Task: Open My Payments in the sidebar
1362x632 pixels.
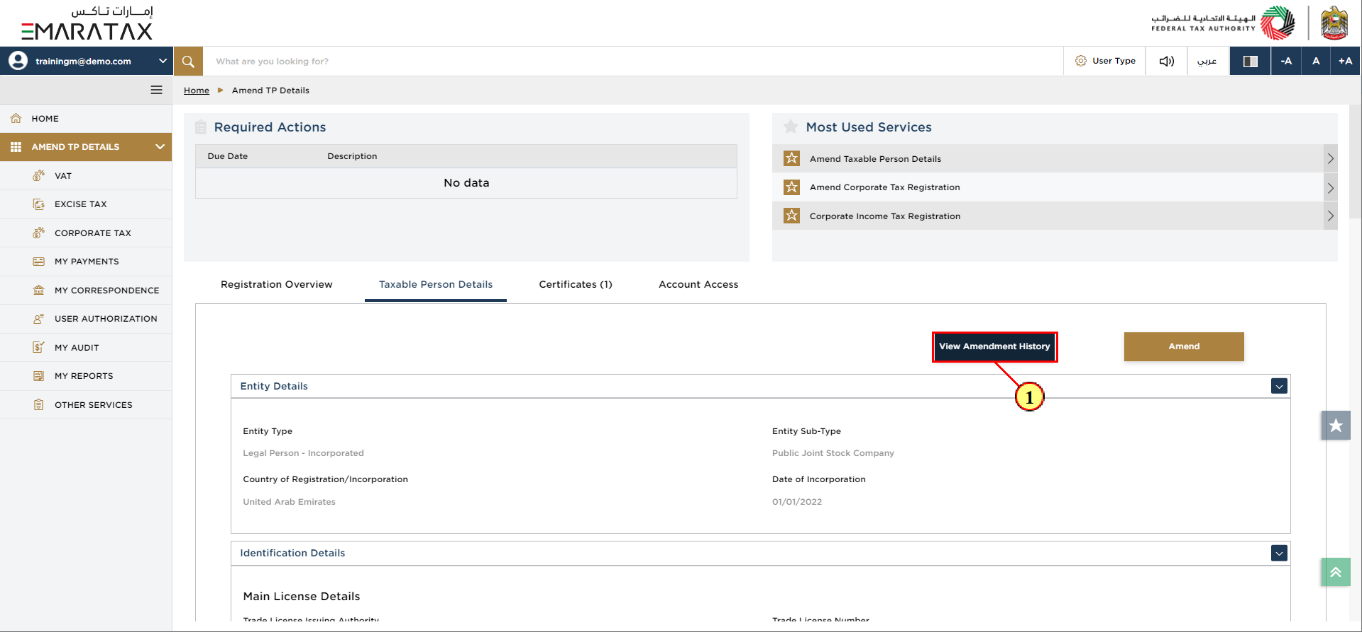Action: point(86,261)
